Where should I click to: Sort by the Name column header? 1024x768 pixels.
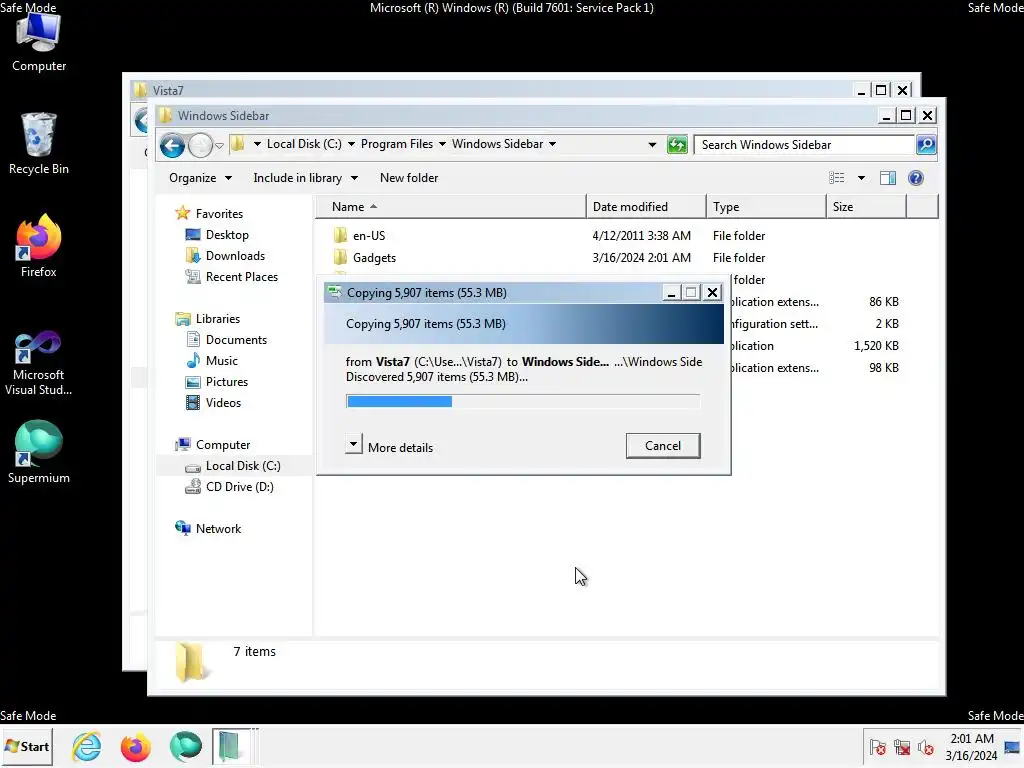tap(451, 206)
